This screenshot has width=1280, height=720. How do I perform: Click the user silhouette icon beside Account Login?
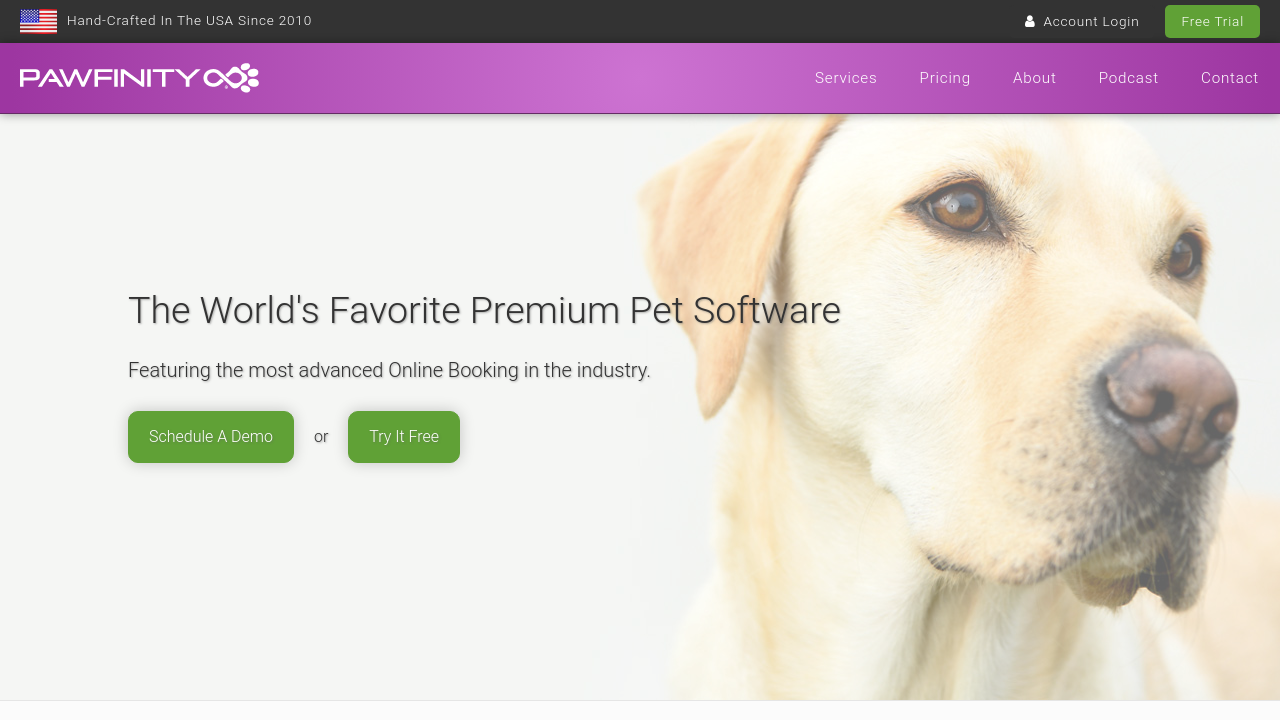[1030, 21]
